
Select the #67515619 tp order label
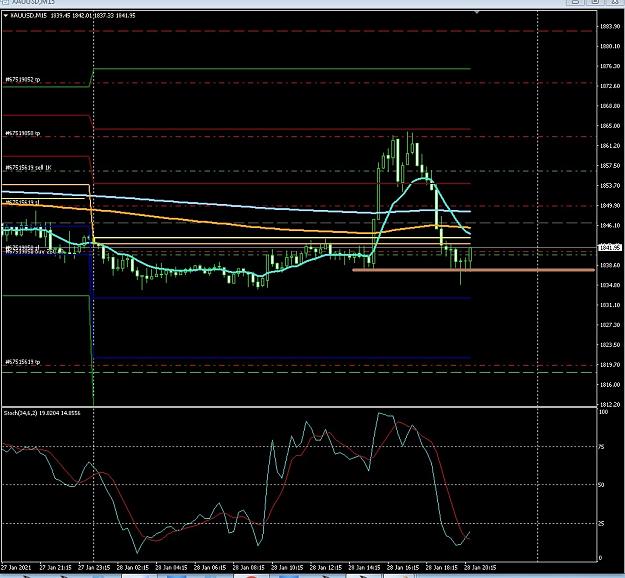(x=23, y=362)
